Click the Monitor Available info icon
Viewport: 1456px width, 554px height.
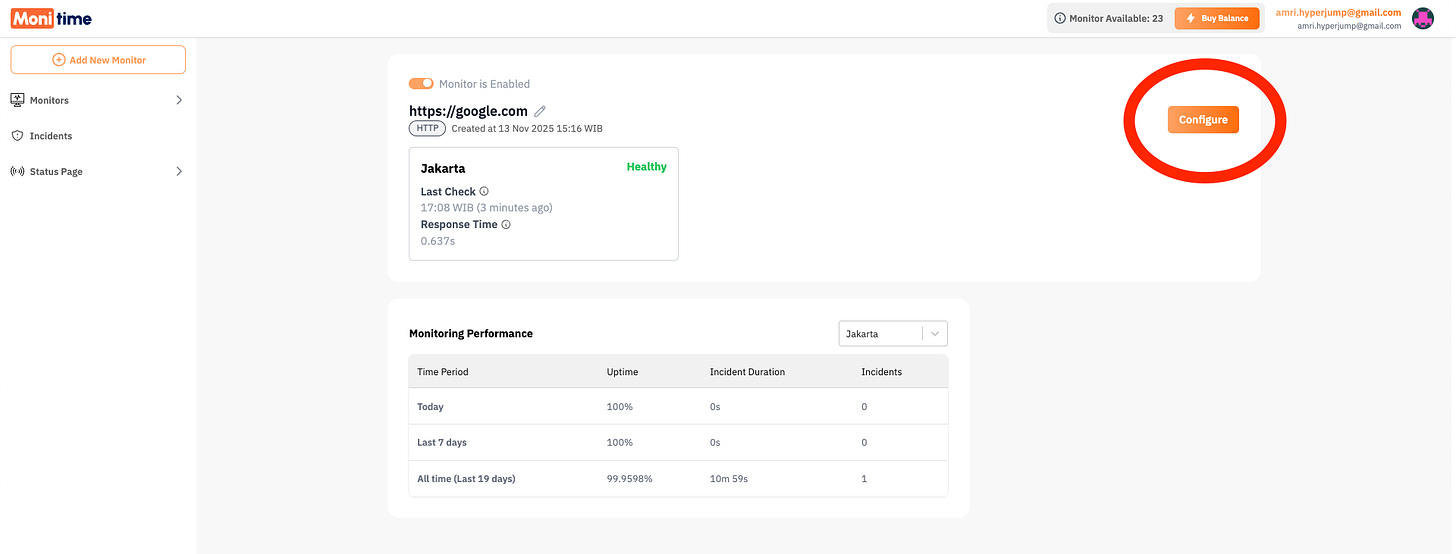tap(1060, 18)
